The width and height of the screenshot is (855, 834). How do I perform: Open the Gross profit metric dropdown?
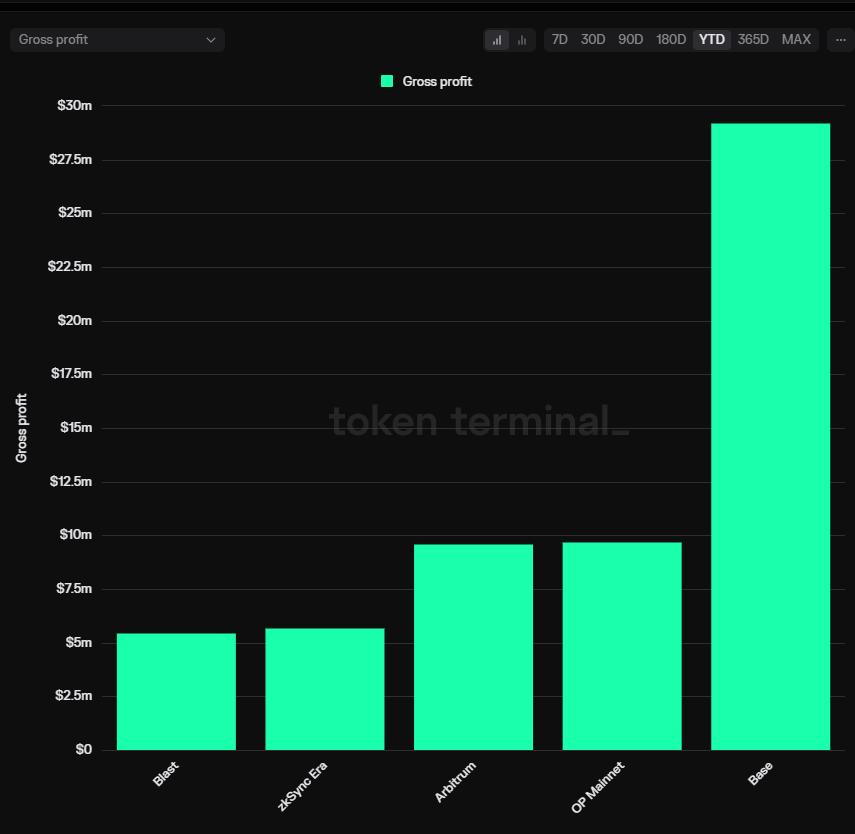coord(117,40)
